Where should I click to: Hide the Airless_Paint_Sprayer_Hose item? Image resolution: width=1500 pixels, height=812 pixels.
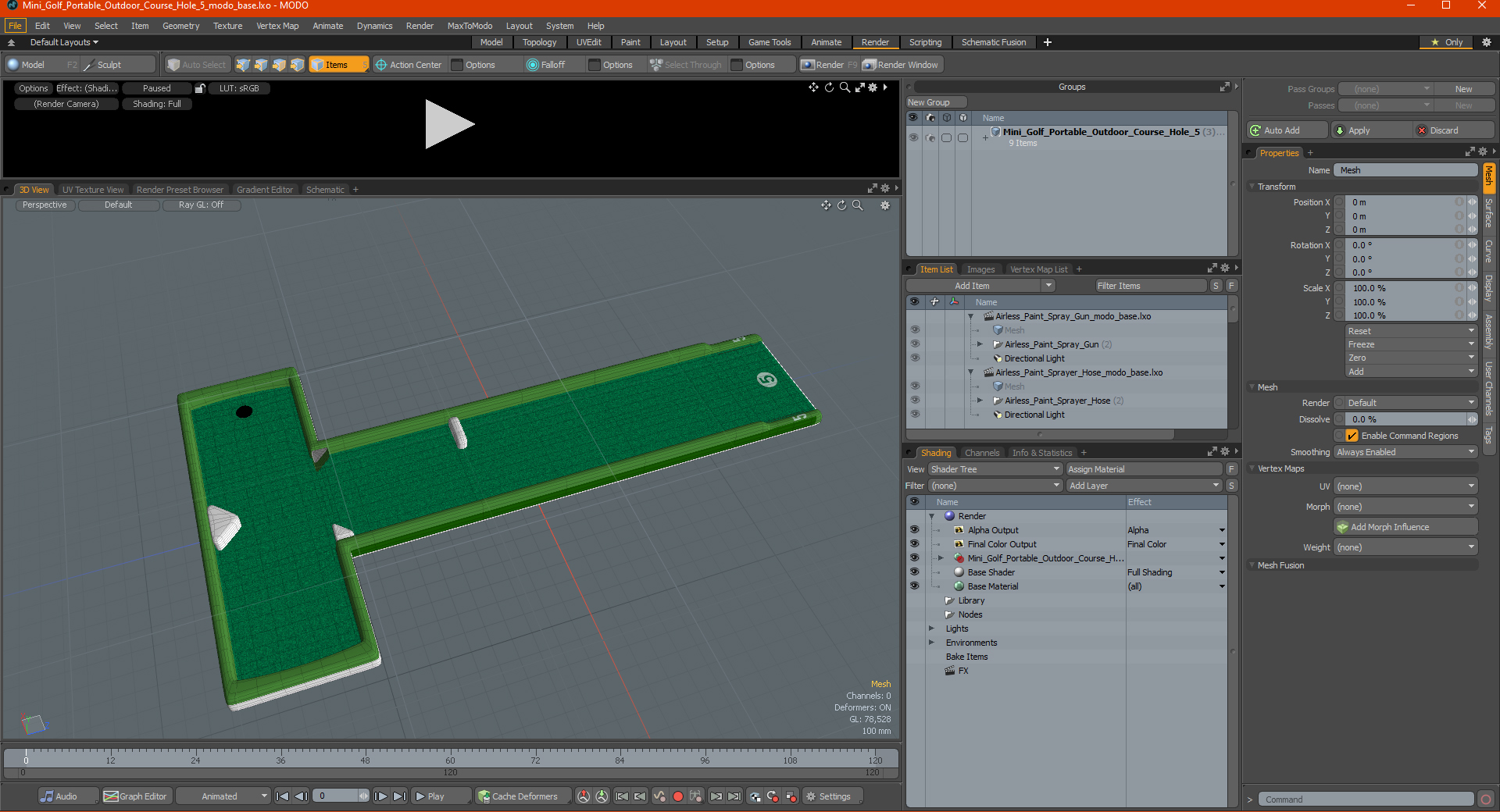(915, 401)
